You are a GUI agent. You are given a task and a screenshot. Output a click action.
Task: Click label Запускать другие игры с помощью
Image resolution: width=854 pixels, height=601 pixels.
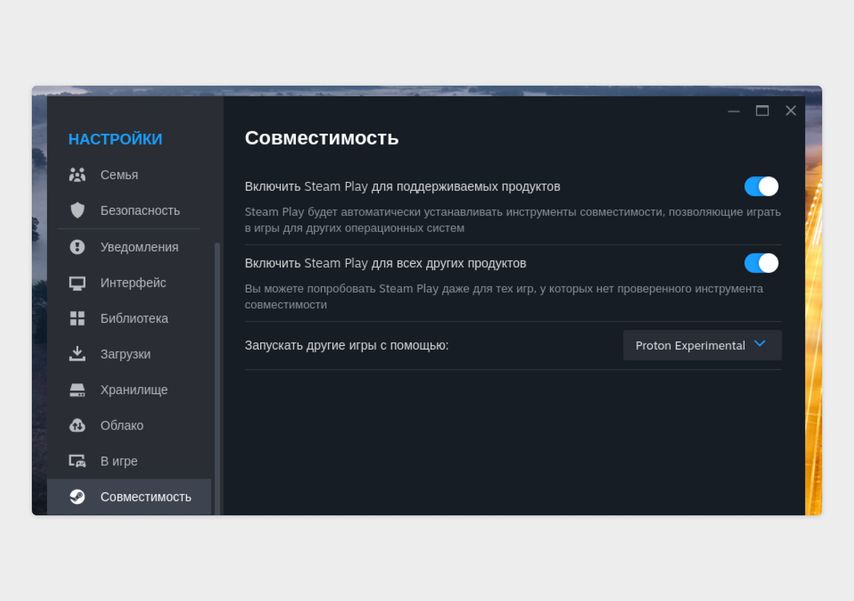(x=346, y=345)
